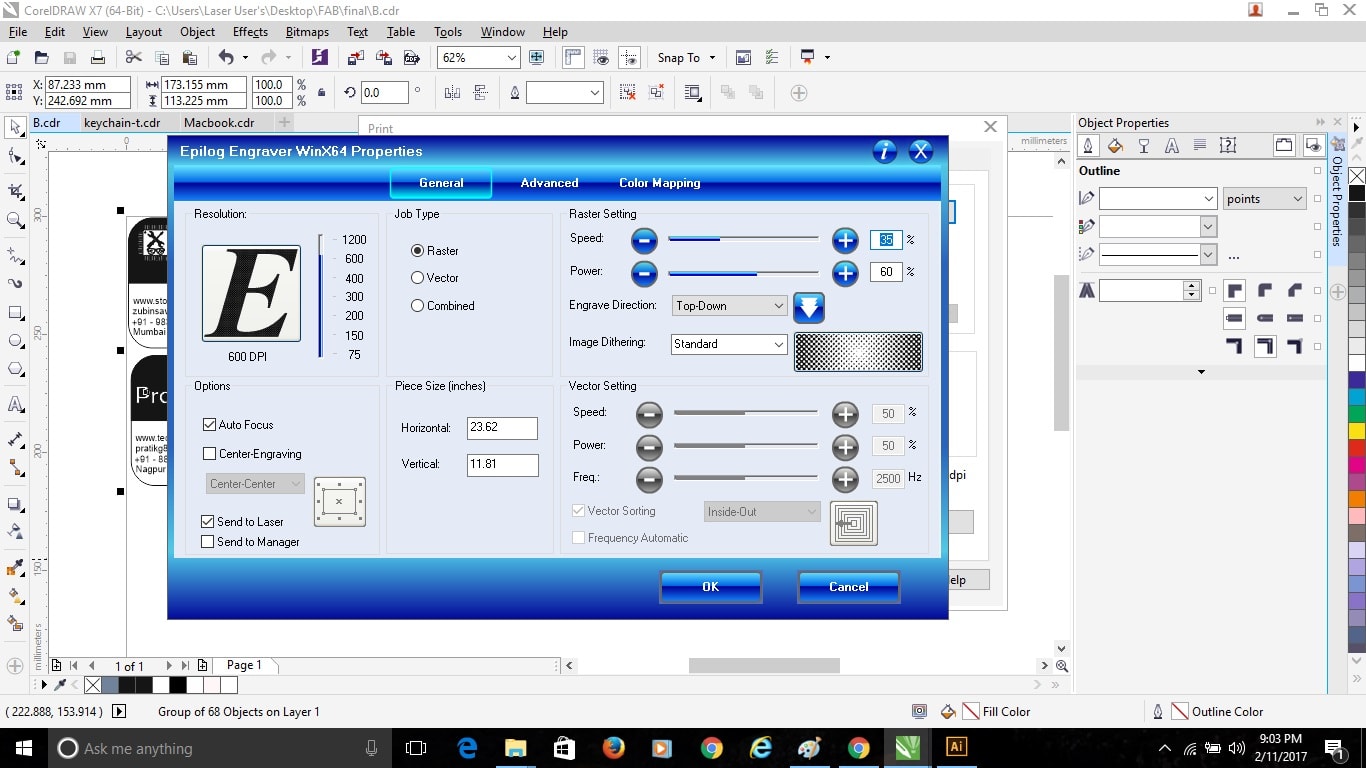This screenshot has width=1366, height=768.
Task: Click the raster Power percentage field
Action: pos(886,272)
